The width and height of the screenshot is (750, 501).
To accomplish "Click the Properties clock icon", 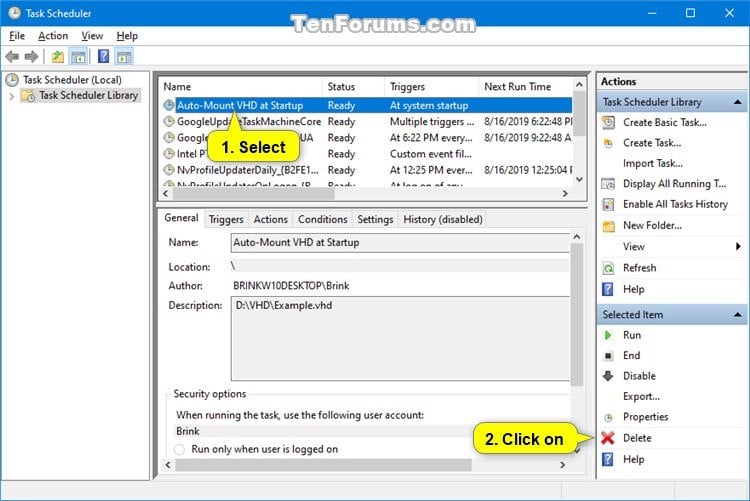I will click(608, 417).
